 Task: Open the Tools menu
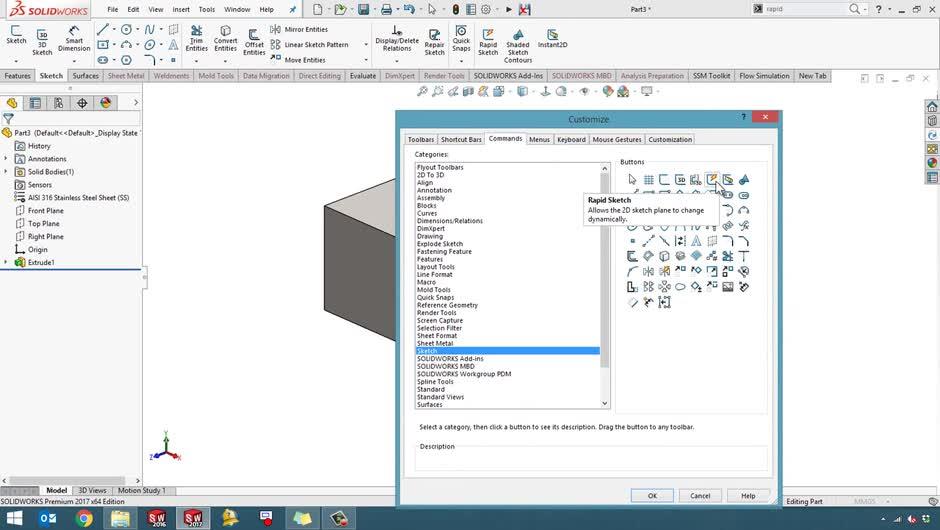tap(207, 9)
